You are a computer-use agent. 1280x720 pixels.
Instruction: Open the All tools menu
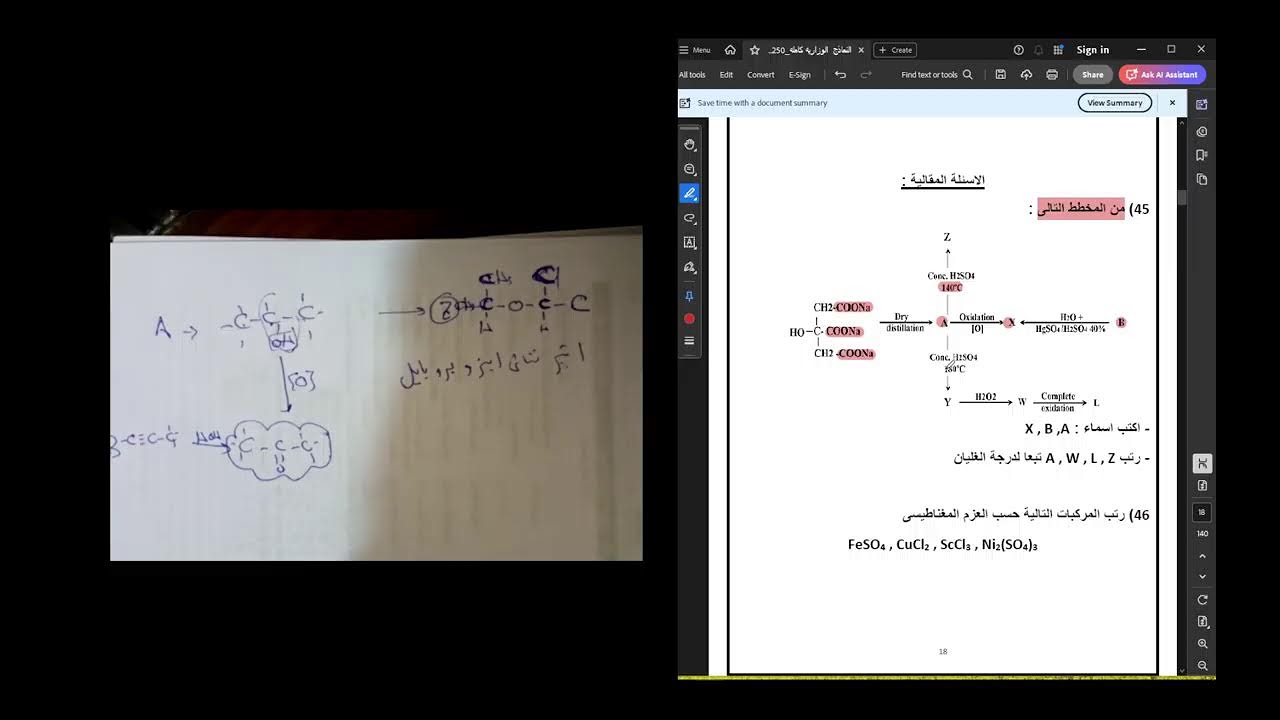click(x=692, y=75)
